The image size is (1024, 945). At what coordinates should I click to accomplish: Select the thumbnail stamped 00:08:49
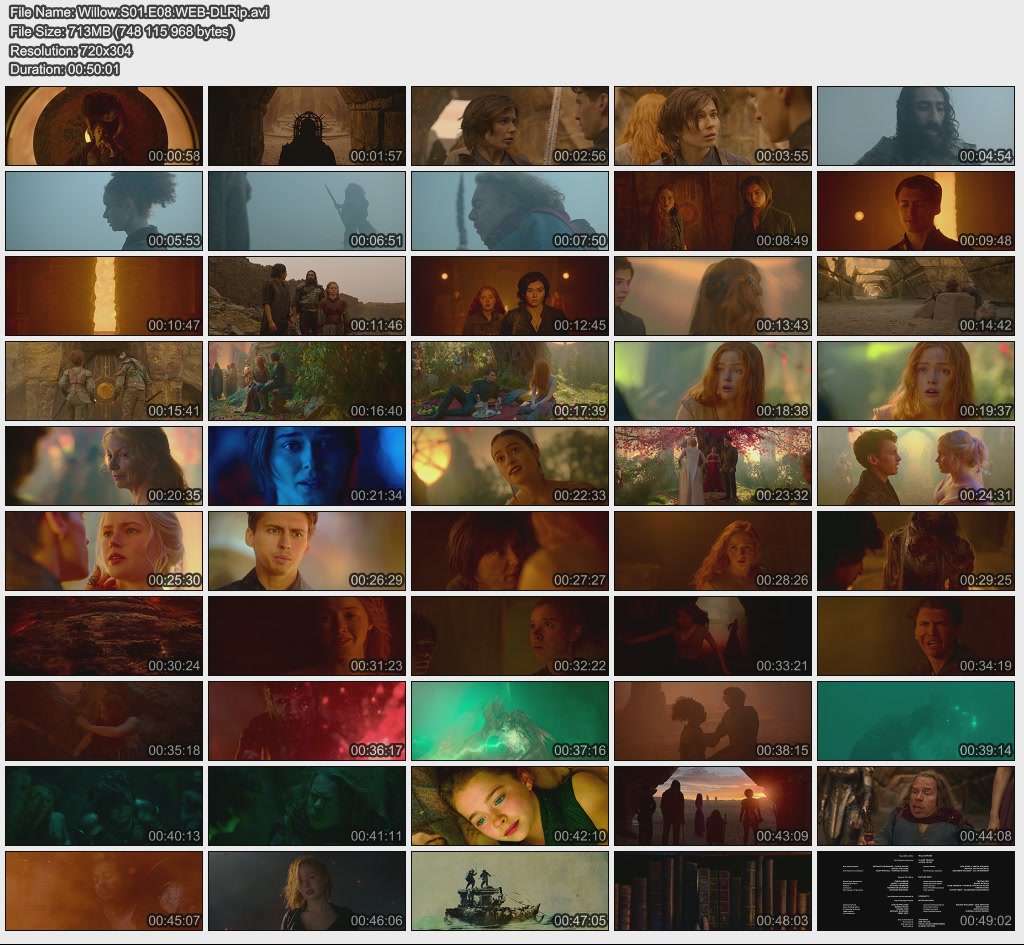click(x=713, y=211)
